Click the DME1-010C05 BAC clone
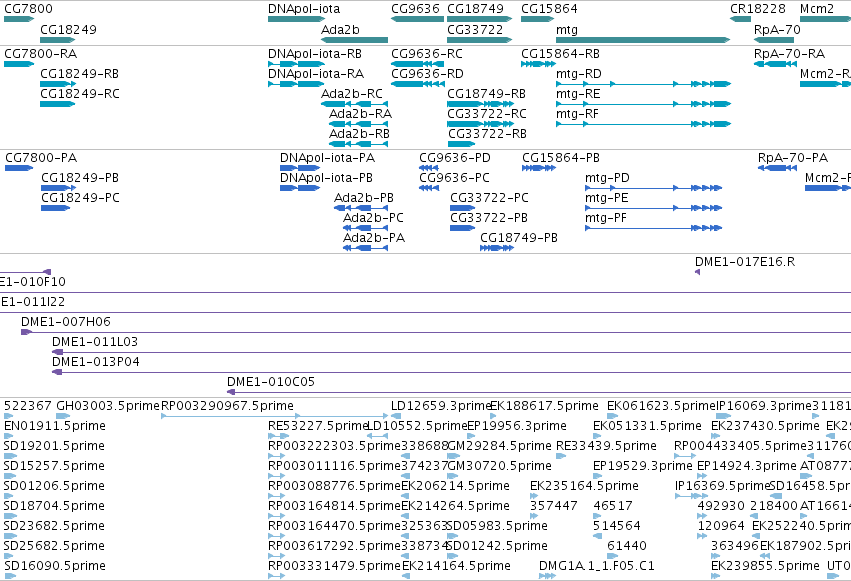The height and width of the screenshot is (581, 851). click(x=539, y=392)
